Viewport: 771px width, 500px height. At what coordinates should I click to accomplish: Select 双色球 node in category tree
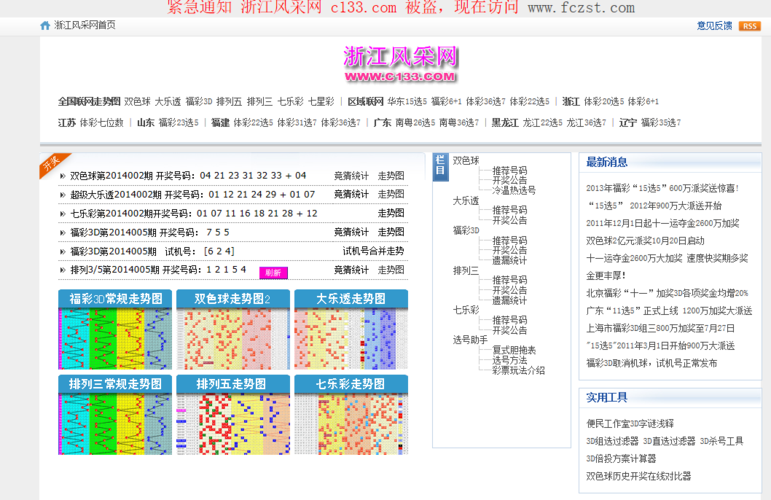pos(466,160)
